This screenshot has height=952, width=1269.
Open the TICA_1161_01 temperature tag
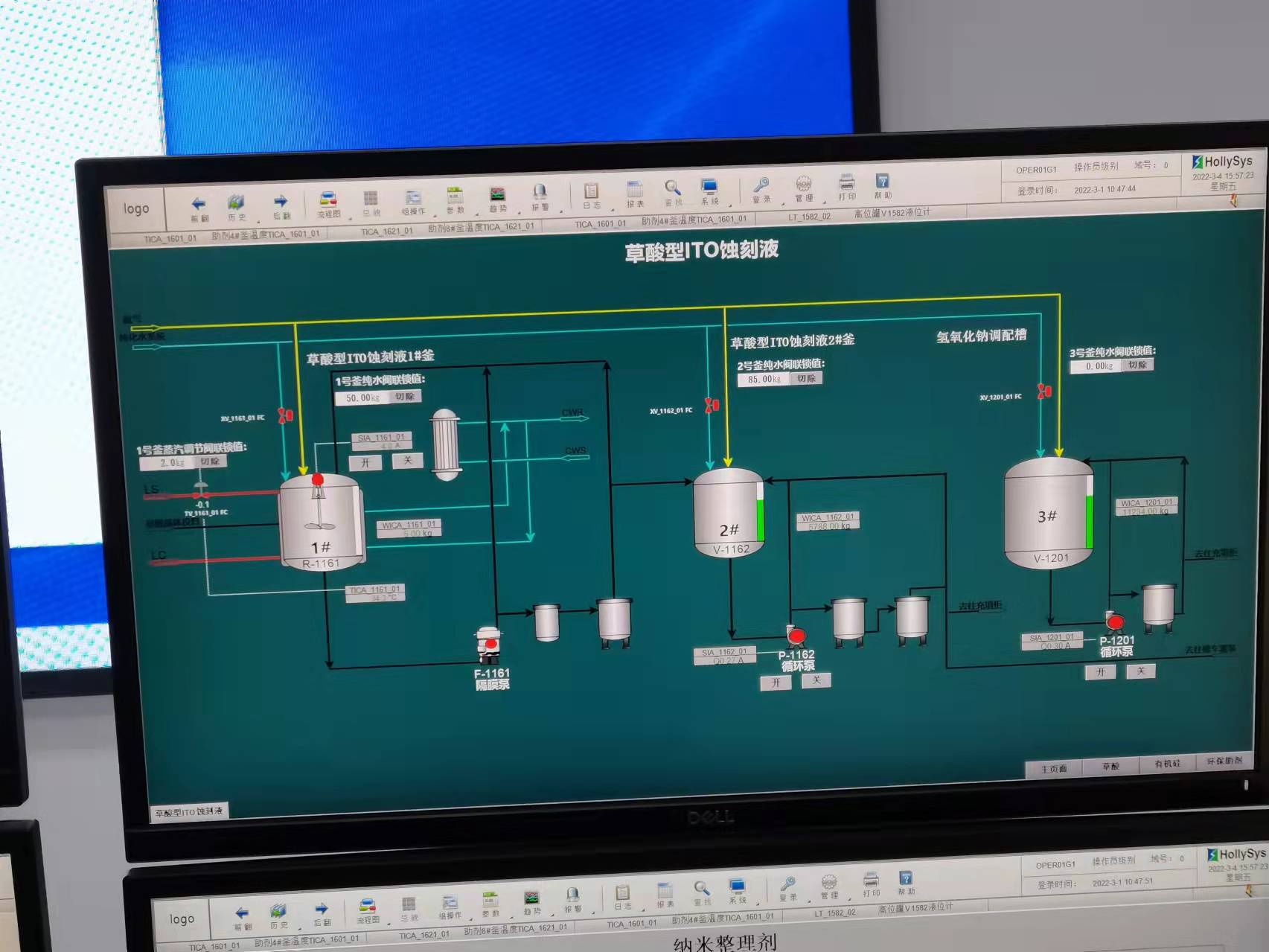(x=375, y=593)
